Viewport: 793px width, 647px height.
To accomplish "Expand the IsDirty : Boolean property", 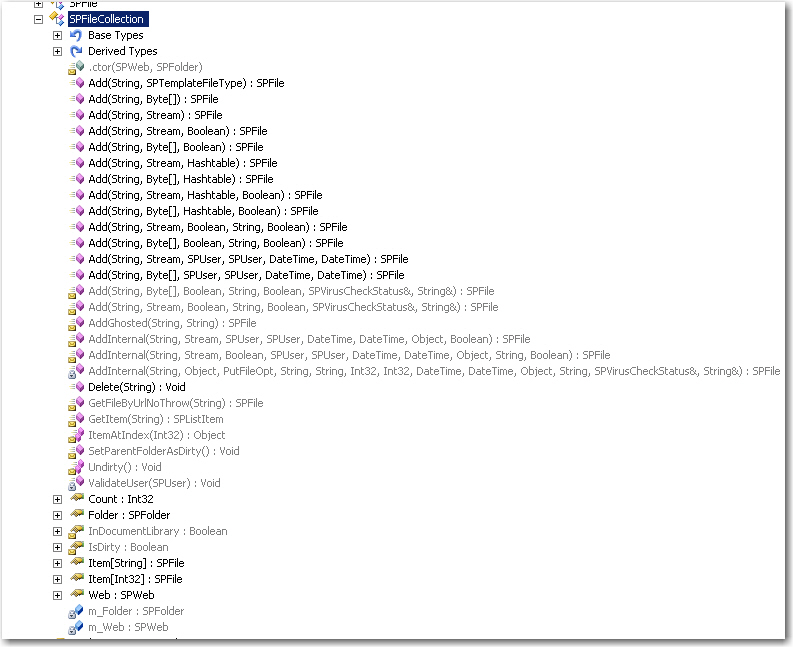I will (x=57, y=547).
